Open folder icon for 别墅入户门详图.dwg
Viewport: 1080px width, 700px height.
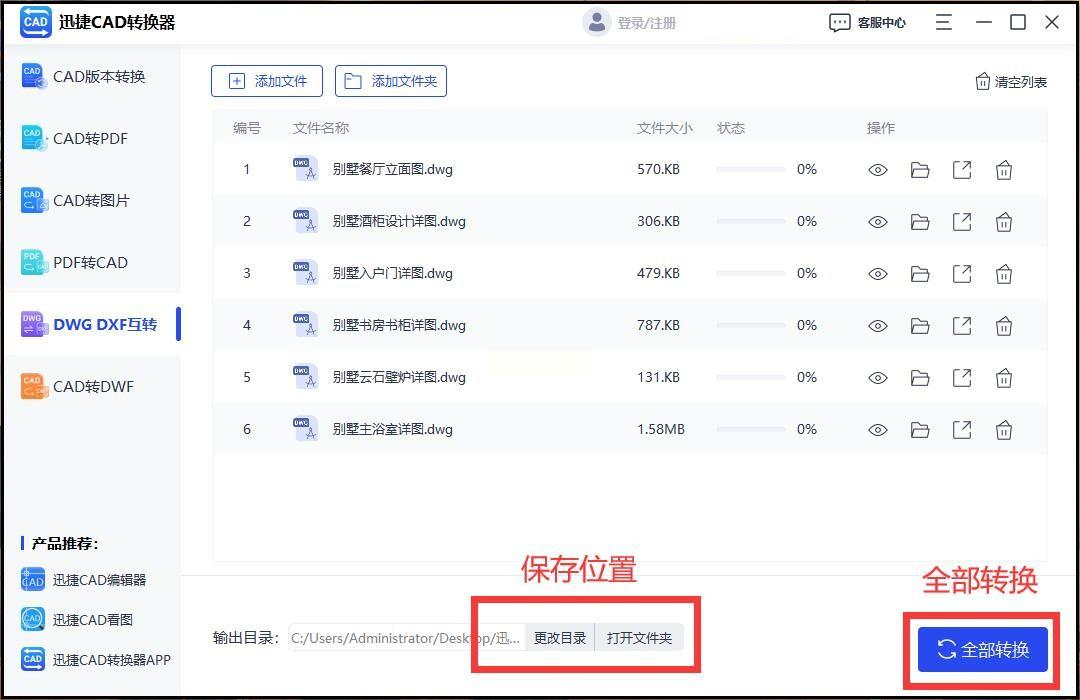coord(920,274)
